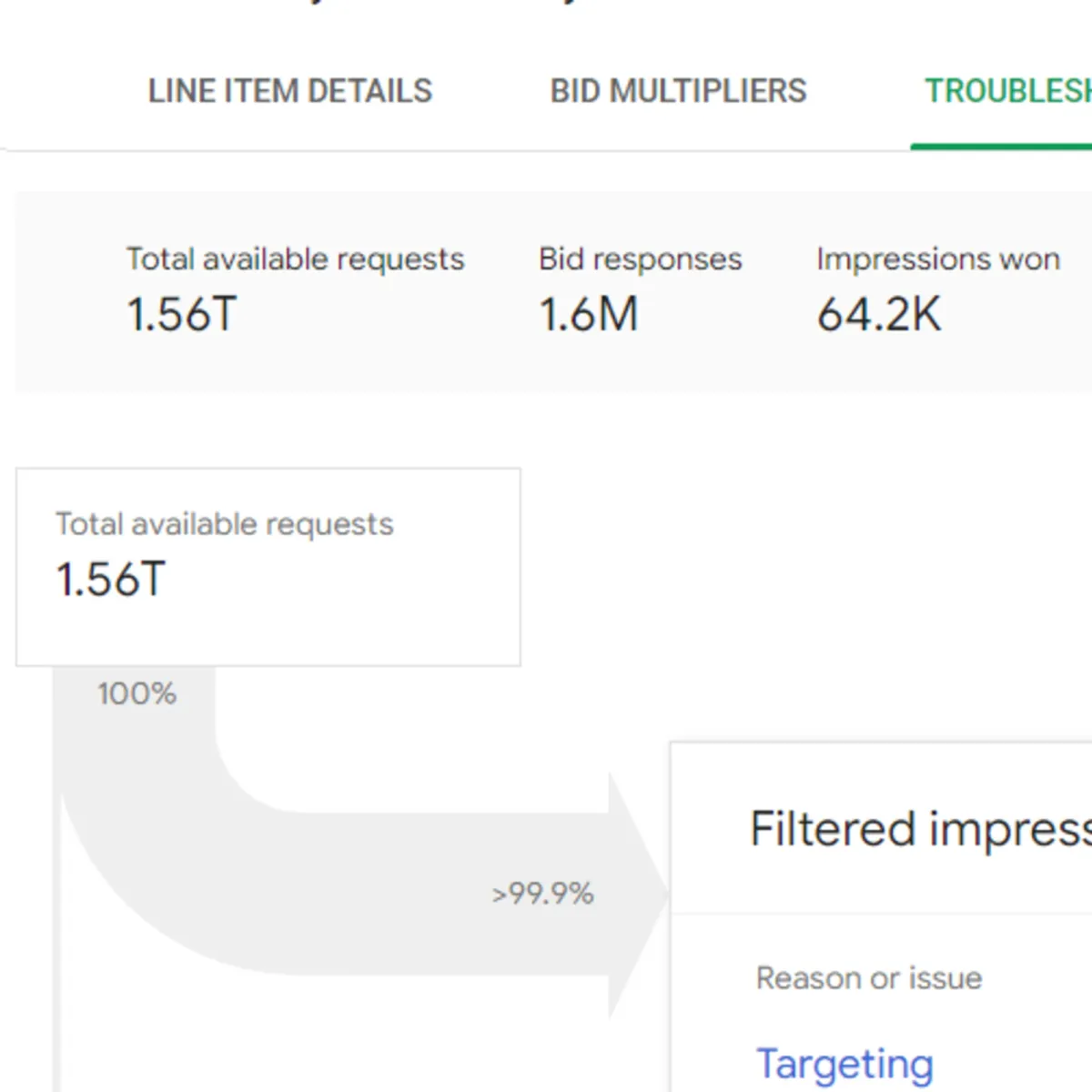1092x1092 pixels.
Task: Click the Bid responses column header
Action: coord(641,258)
